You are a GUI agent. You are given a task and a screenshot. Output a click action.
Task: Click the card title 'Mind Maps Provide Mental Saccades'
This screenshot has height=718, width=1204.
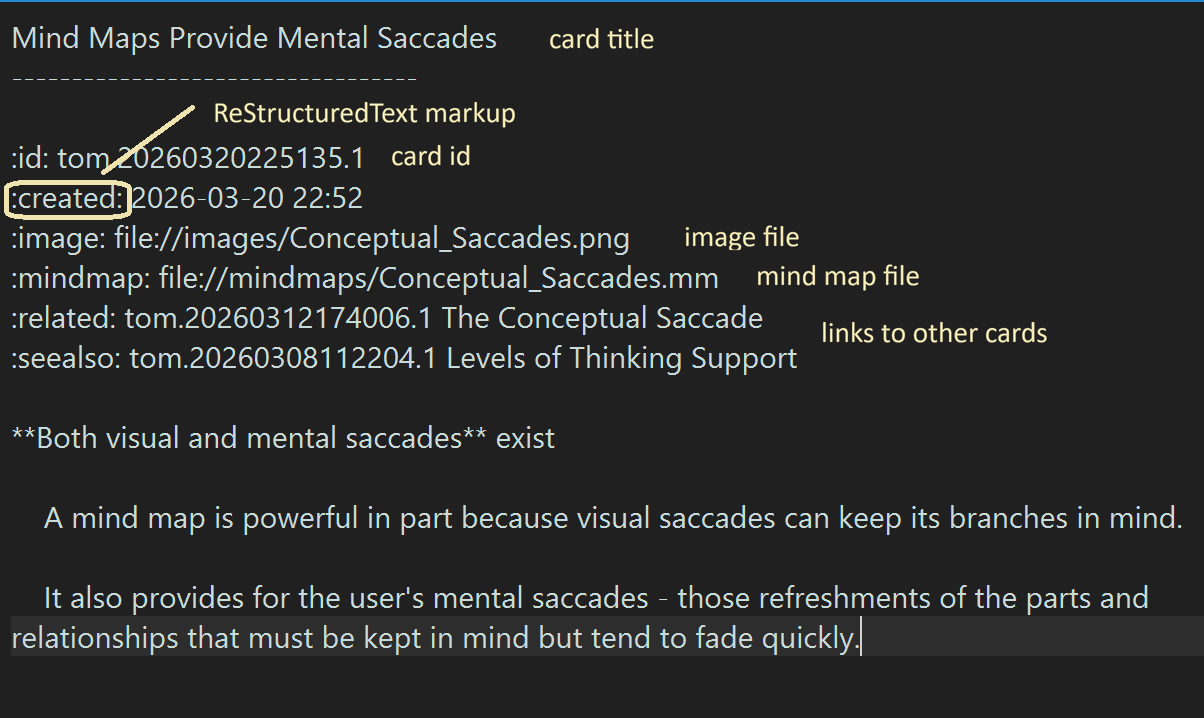pyautogui.click(x=254, y=38)
